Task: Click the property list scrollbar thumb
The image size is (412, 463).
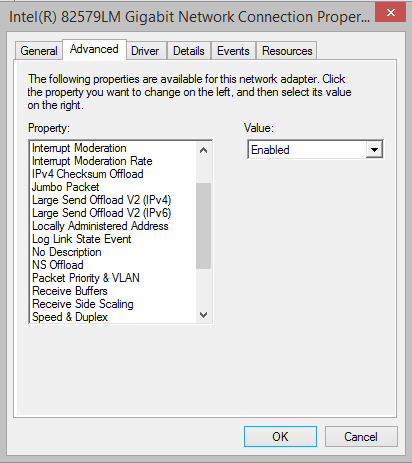Action: [x=203, y=226]
